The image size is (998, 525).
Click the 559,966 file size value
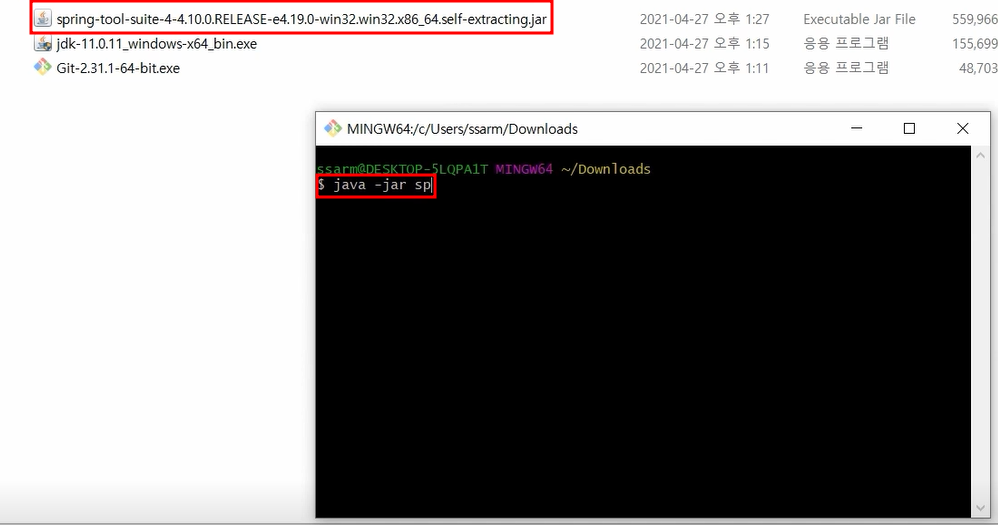click(974, 19)
